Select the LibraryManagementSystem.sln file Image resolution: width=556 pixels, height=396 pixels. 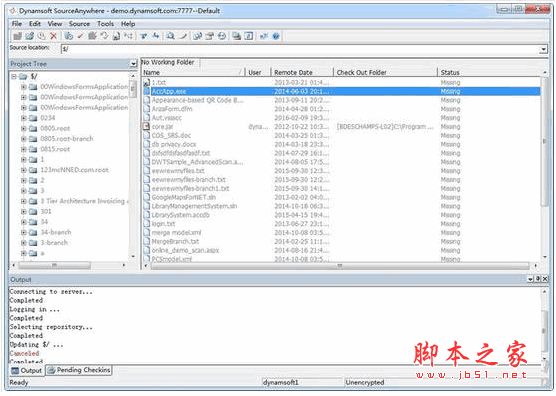point(194,206)
